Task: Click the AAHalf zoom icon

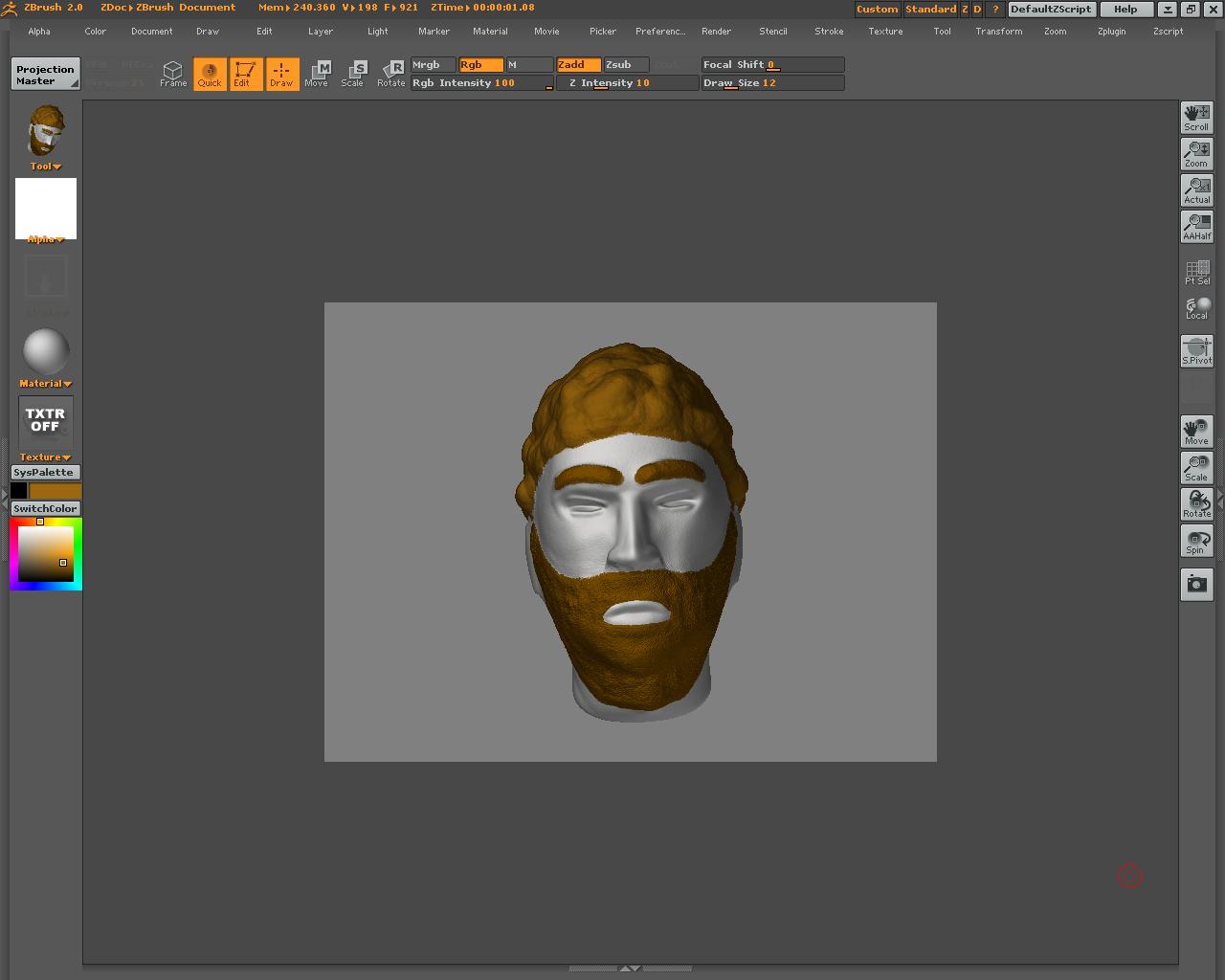Action: pyautogui.click(x=1196, y=227)
